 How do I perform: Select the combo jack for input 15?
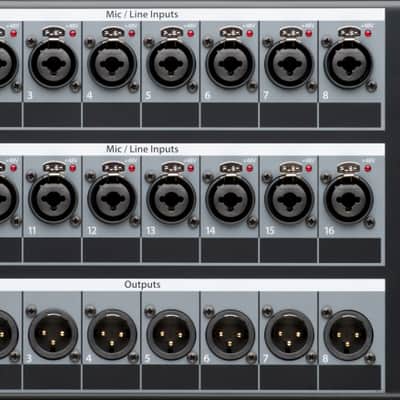[x=289, y=199]
